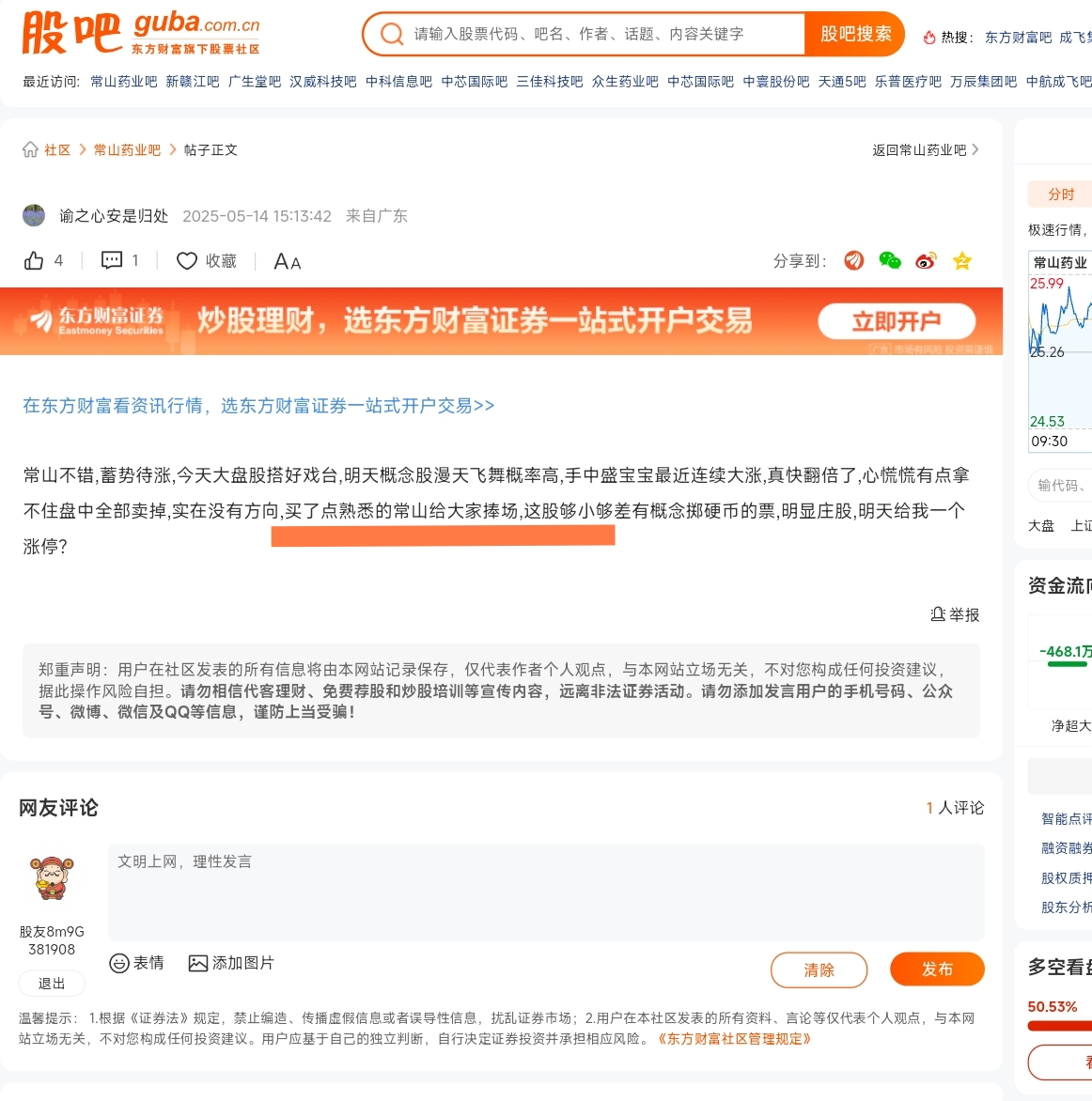Open recently visited 万辰集团吧
The image size is (1092, 1101).
[x=983, y=82]
